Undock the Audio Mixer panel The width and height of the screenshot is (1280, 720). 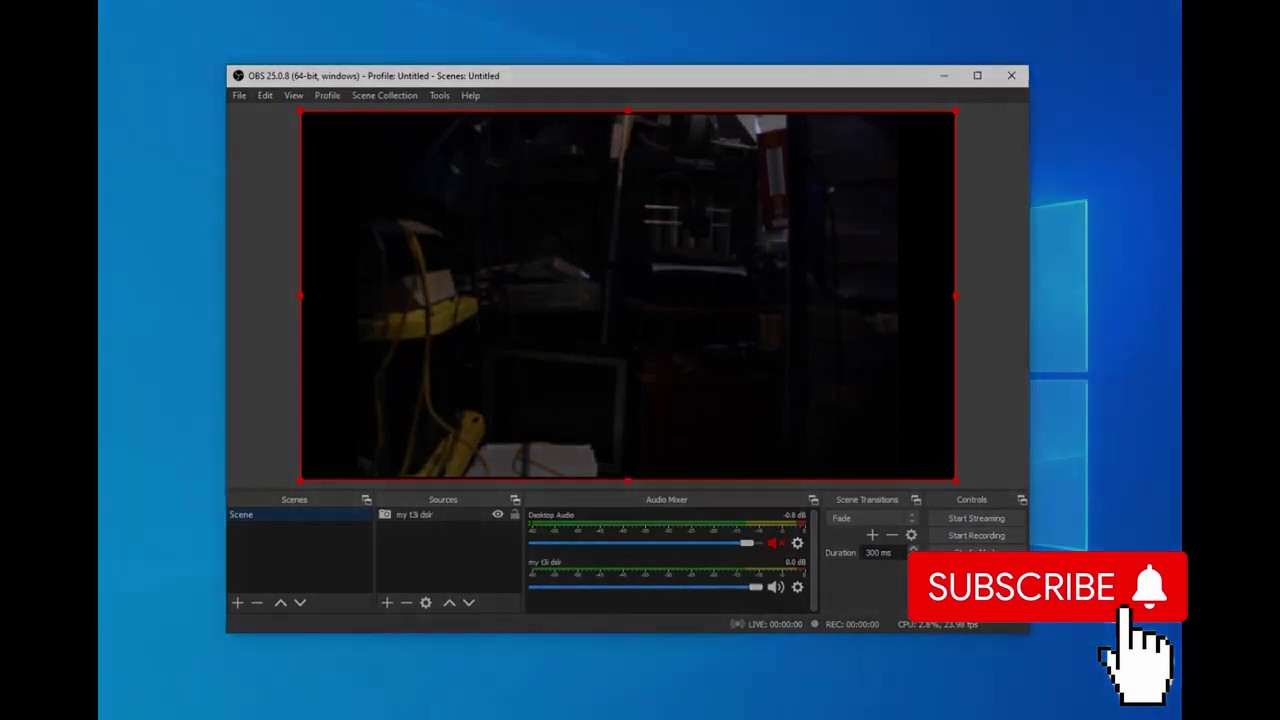tap(813, 500)
